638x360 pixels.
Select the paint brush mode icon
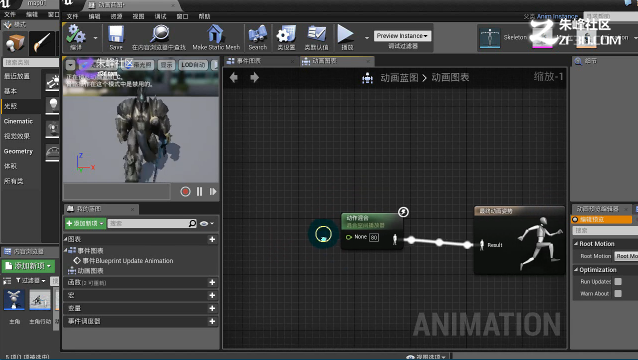(42, 43)
